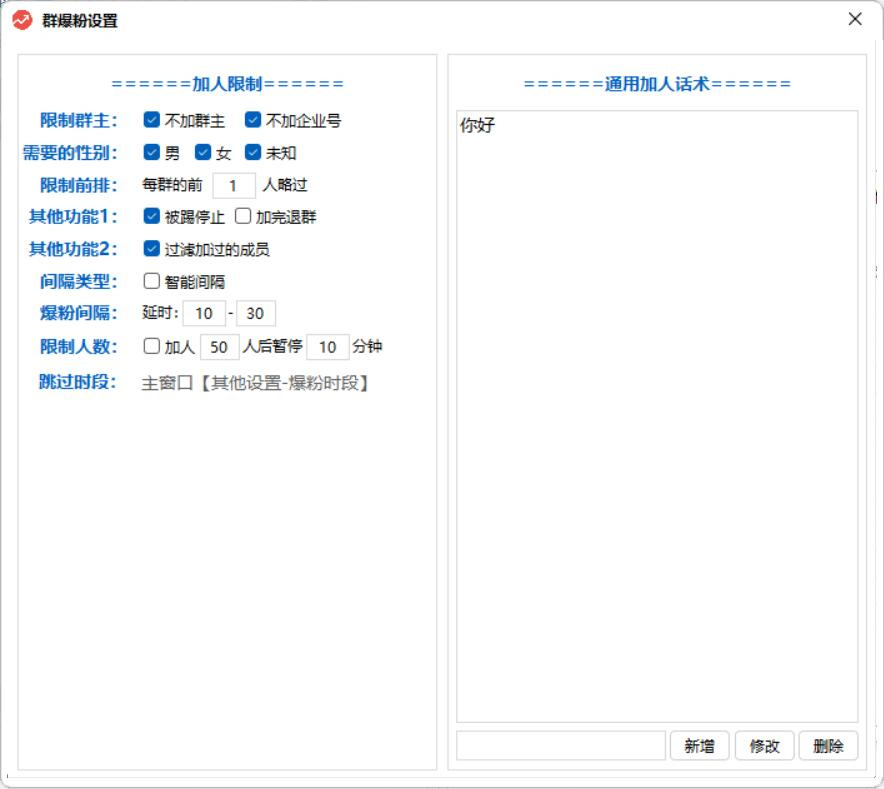
Task: Click the 新增 button
Action: (700, 745)
